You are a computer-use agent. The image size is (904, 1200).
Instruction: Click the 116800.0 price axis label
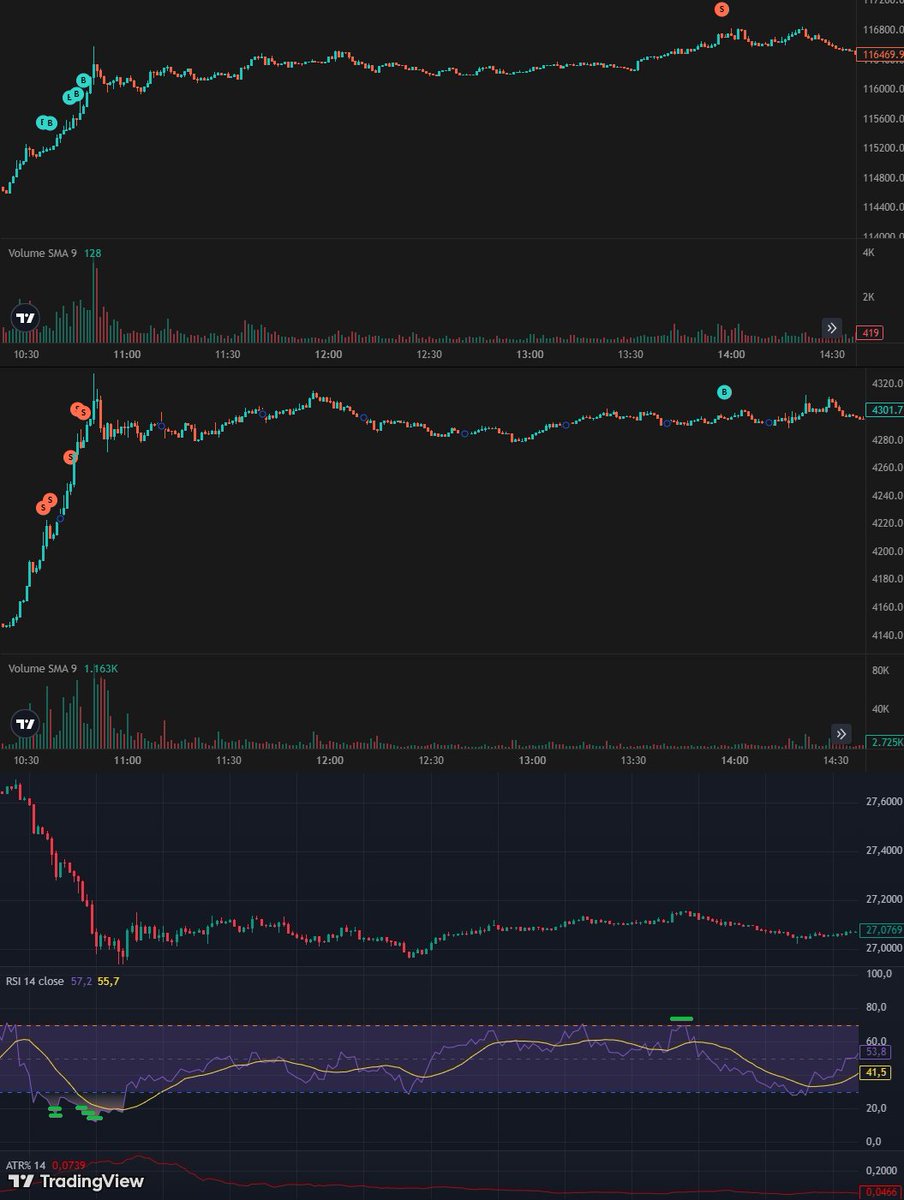pos(885,30)
